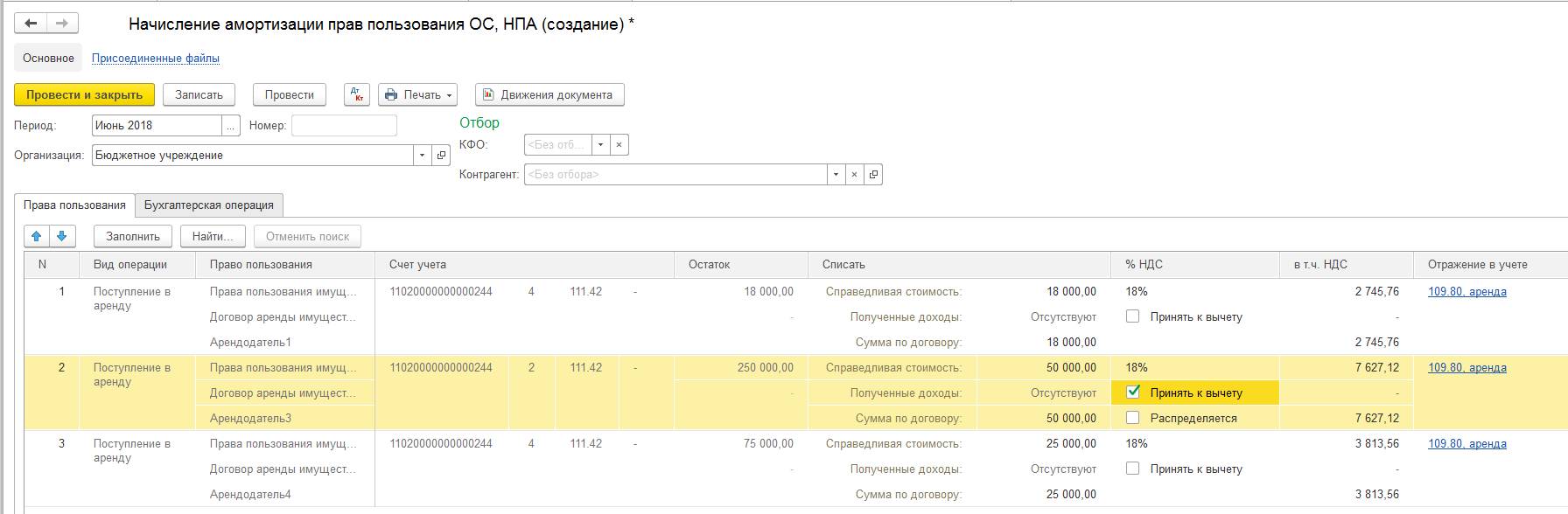Viewport: 1568px width, 514px height.
Task: Switch to the 'Бухгалтерская операция' tab
Action: [x=208, y=205]
